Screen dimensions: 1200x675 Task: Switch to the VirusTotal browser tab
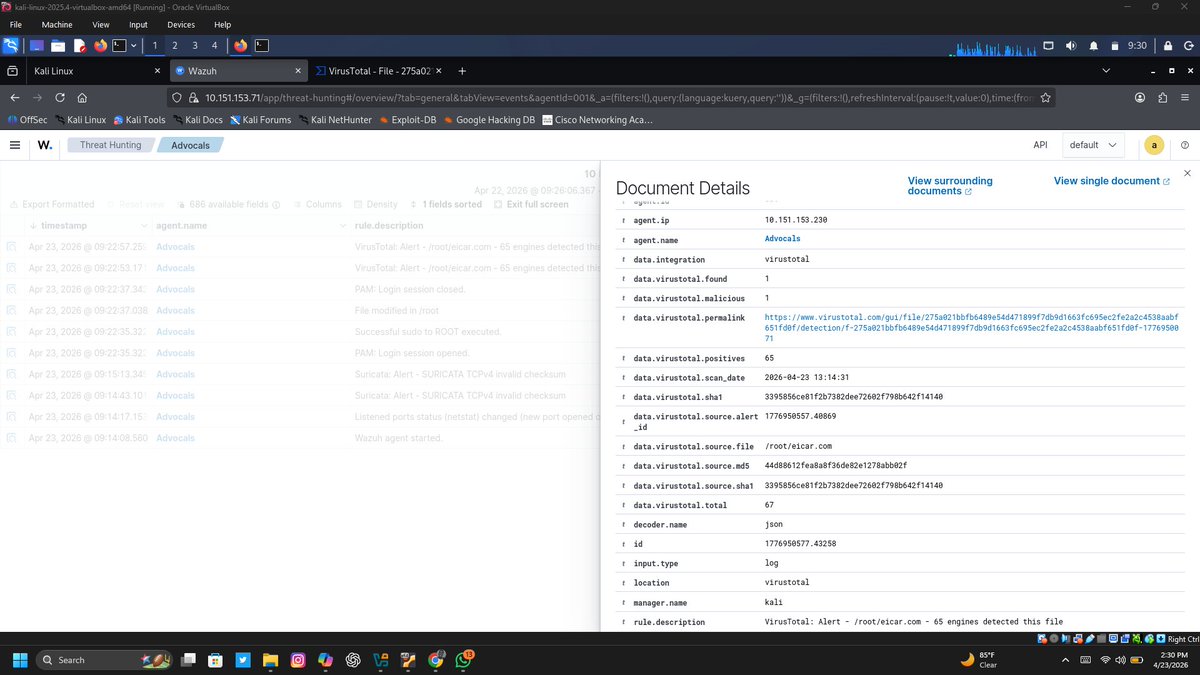[380, 71]
